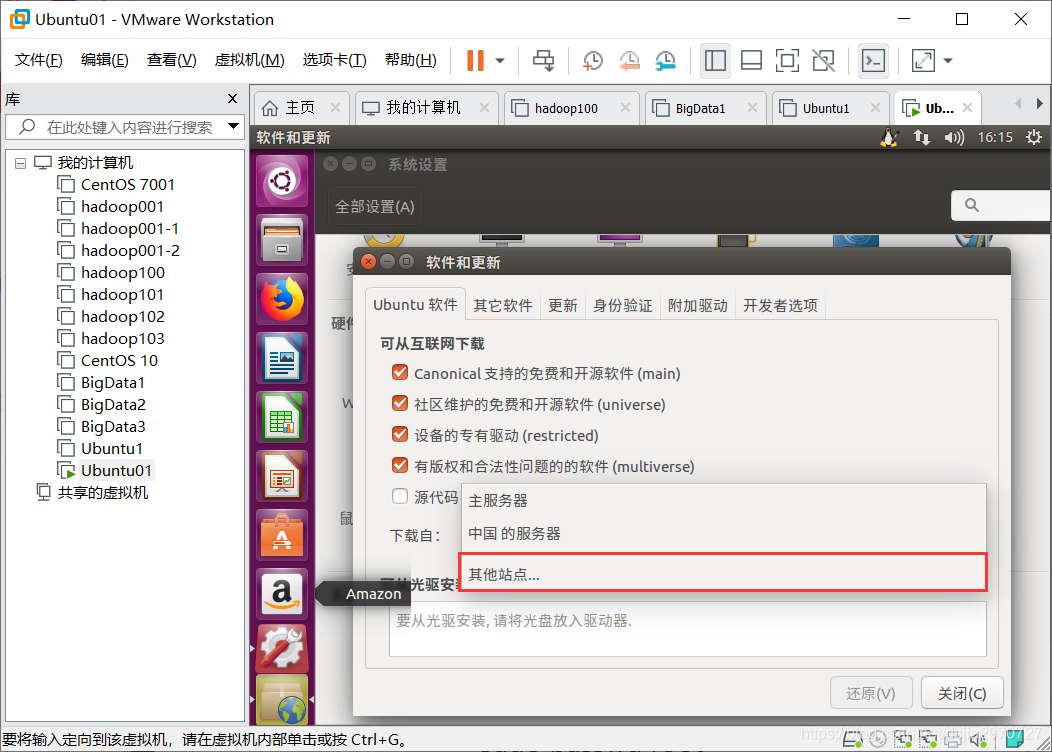Choose 中国 的服务器 from list
1052x752 pixels.
coord(723,534)
